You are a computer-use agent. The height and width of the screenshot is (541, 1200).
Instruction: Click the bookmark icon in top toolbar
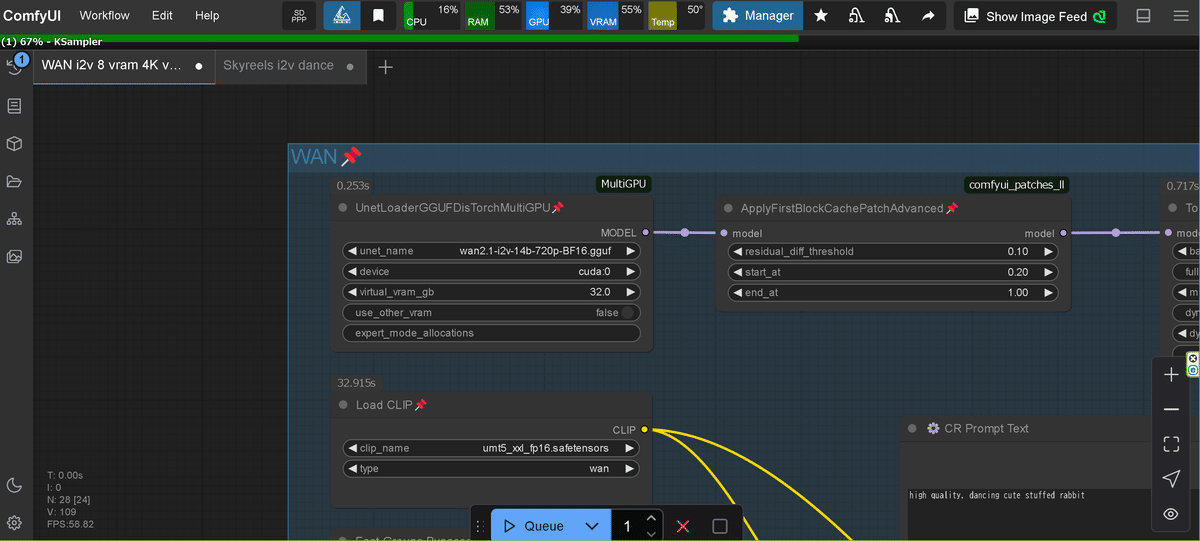[379, 16]
